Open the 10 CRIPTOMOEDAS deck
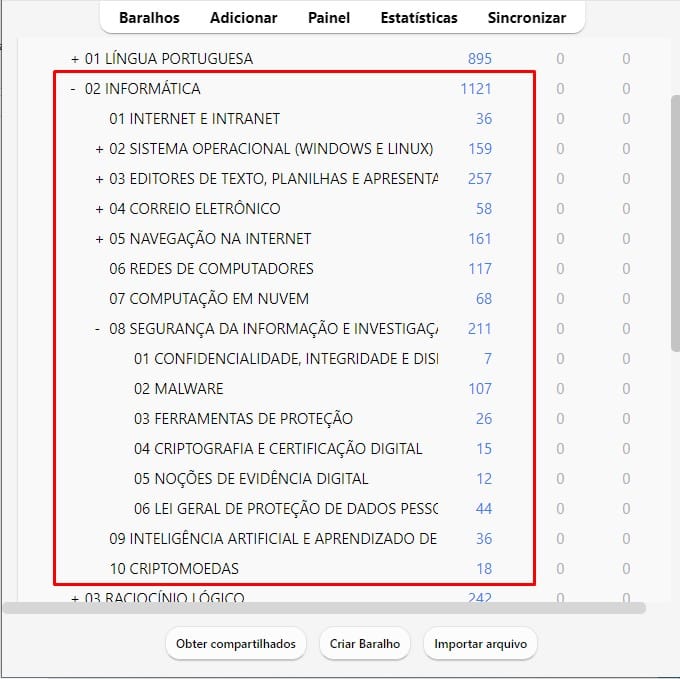Screen dimensions: 680x679 coord(174,568)
